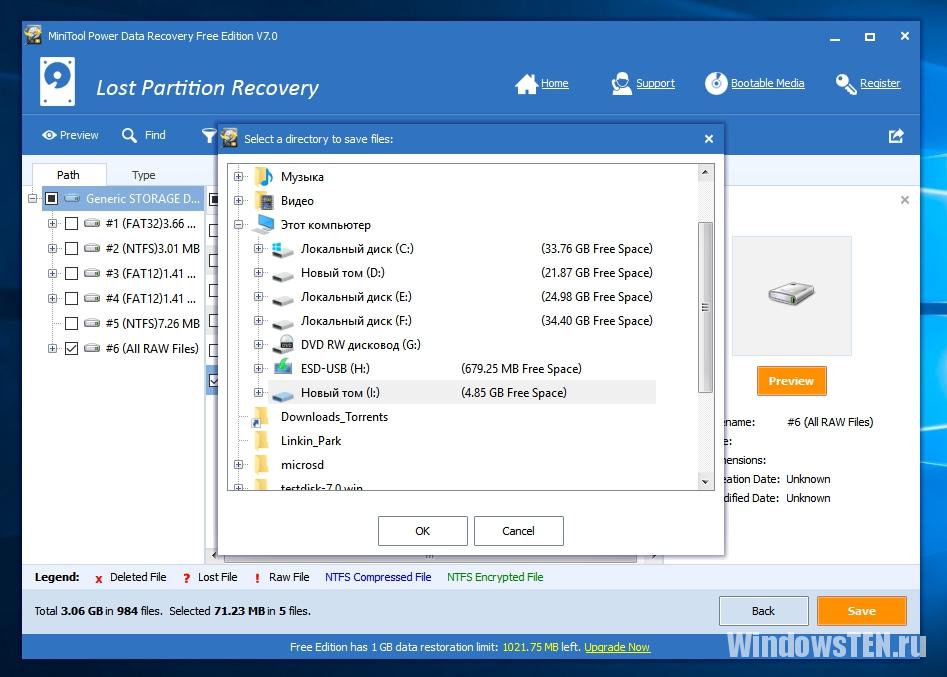Check the #1 (FAT32) partition checkbox

coord(71,223)
